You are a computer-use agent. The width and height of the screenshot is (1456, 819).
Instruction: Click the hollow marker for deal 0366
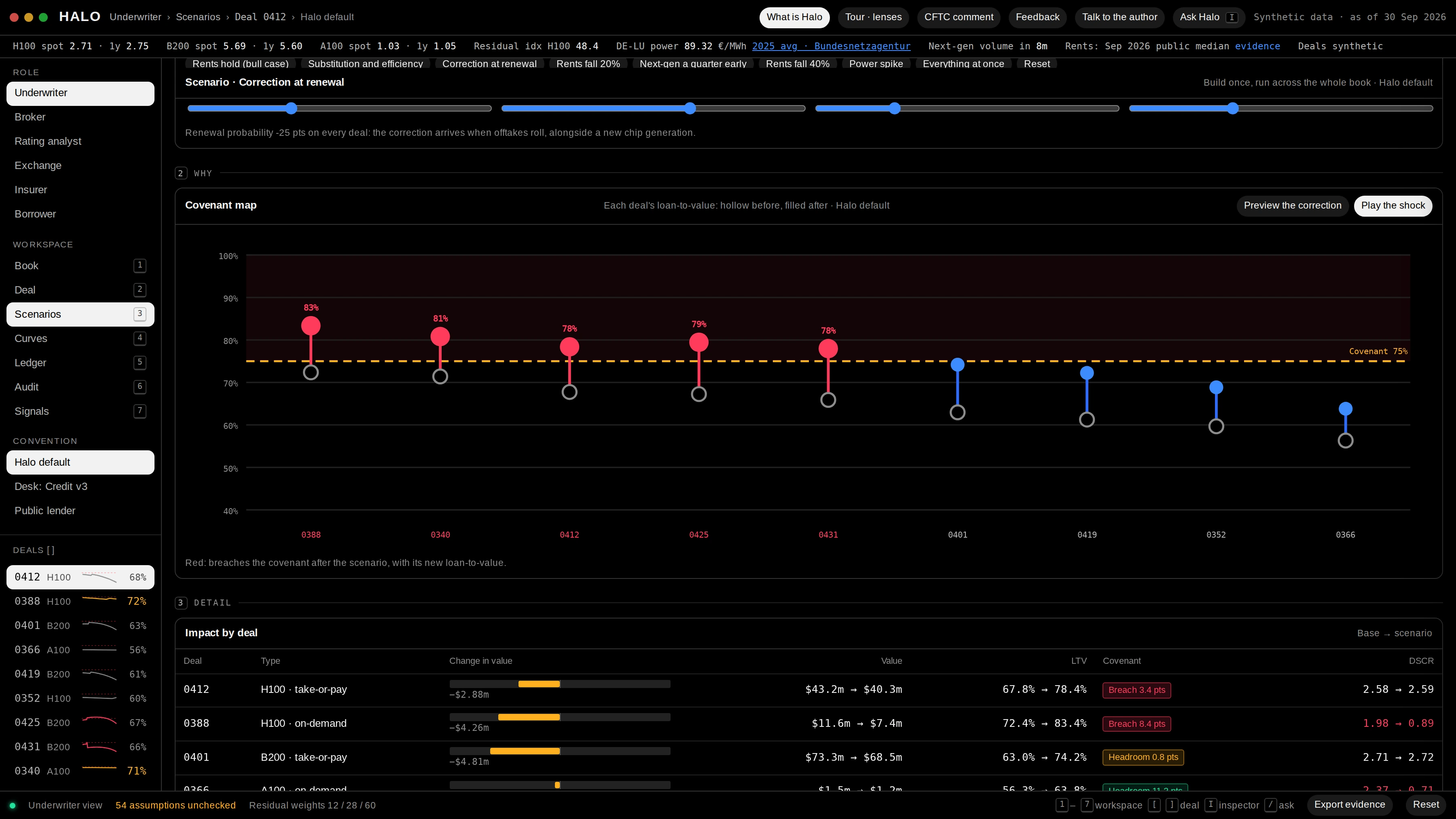tap(1345, 441)
